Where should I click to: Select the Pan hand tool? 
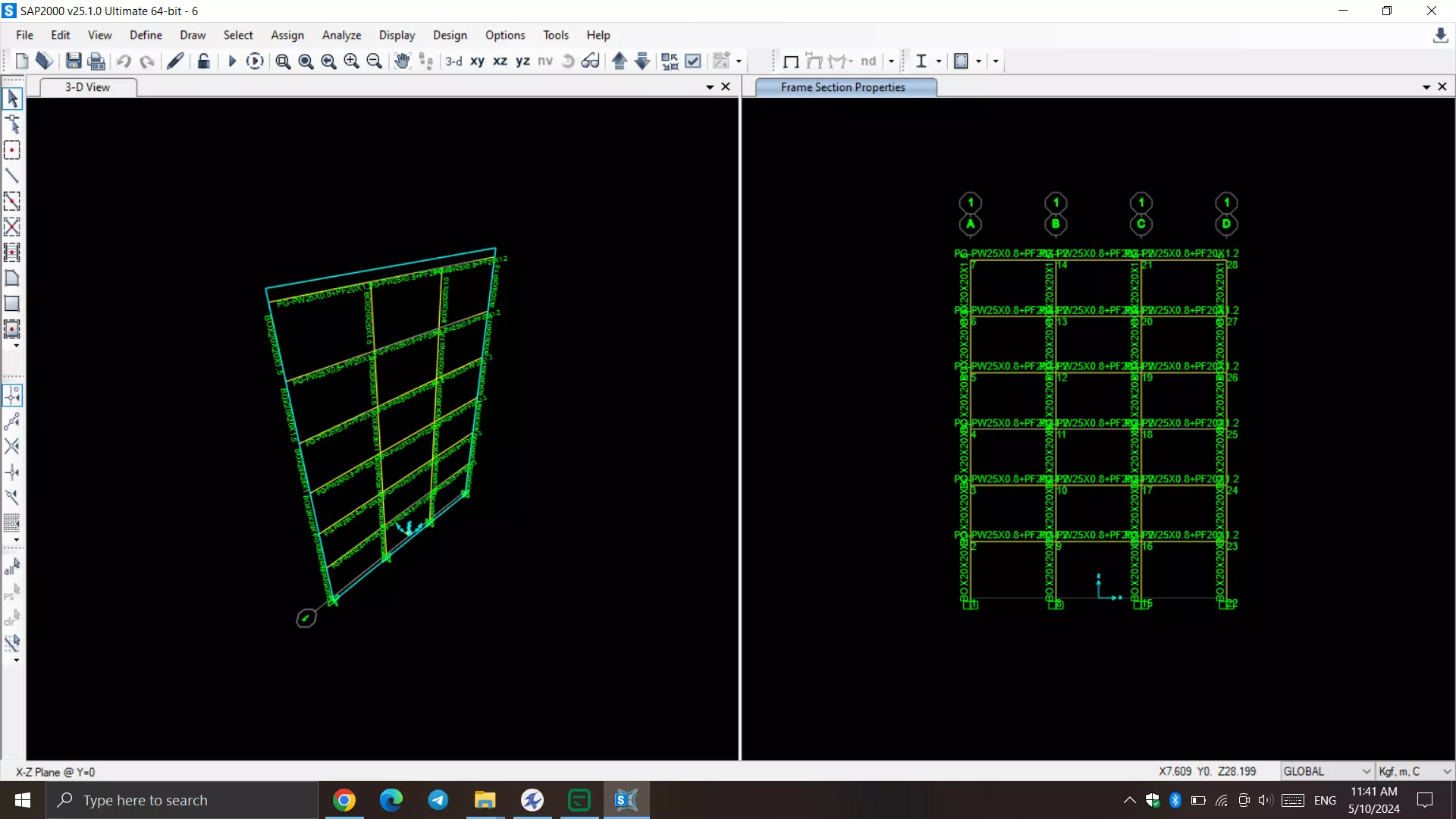[402, 61]
